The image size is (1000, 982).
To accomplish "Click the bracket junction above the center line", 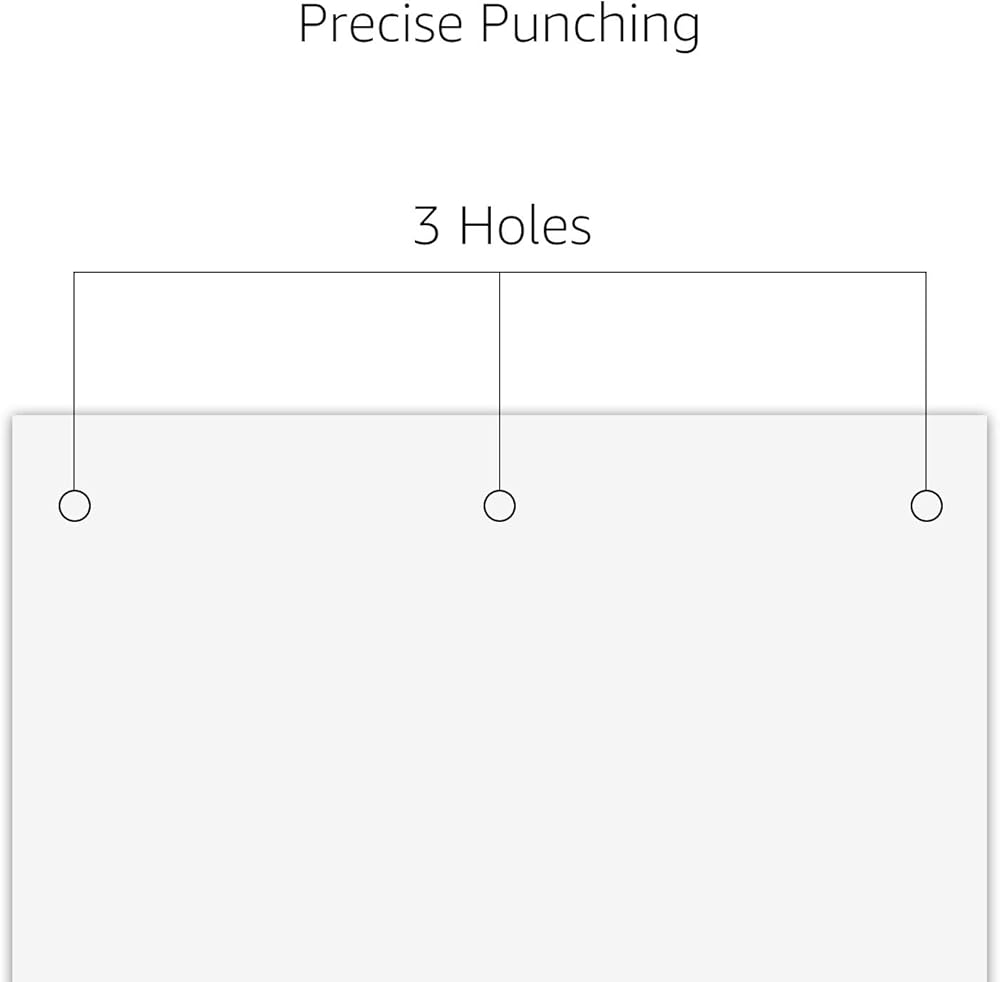I will (x=499, y=272).
